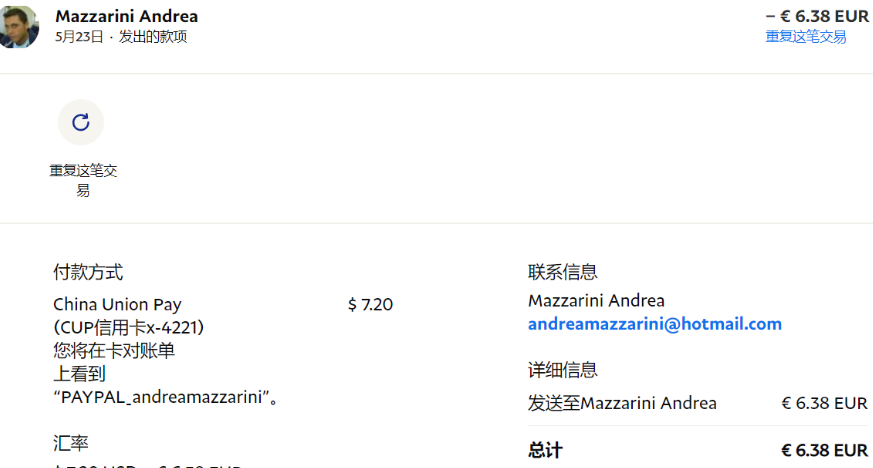Click the circular repeat transaction icon
Screen dimensions: 873x468
click(81, 122)
